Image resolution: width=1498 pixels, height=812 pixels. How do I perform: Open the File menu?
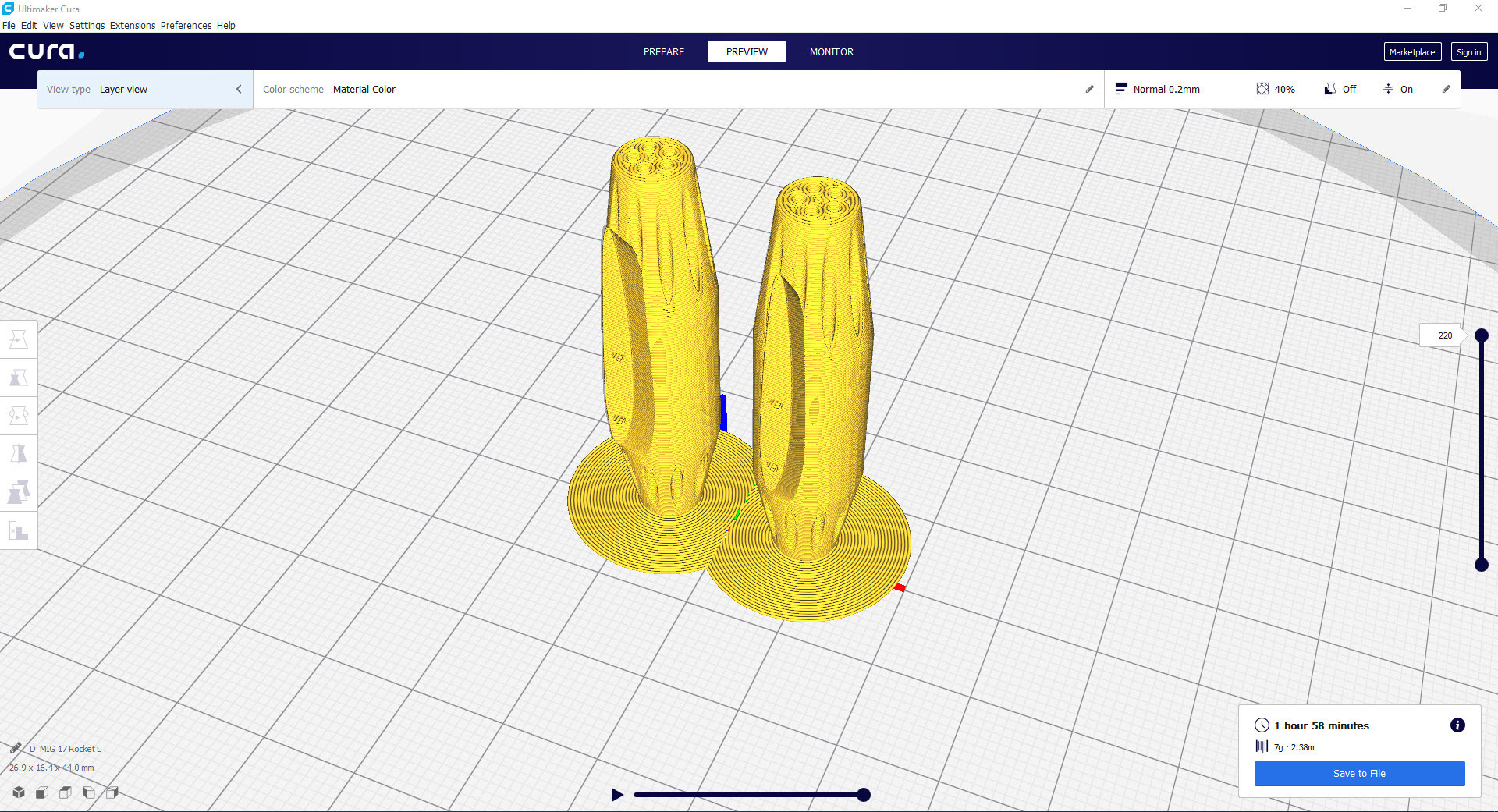tap(9, 25)
